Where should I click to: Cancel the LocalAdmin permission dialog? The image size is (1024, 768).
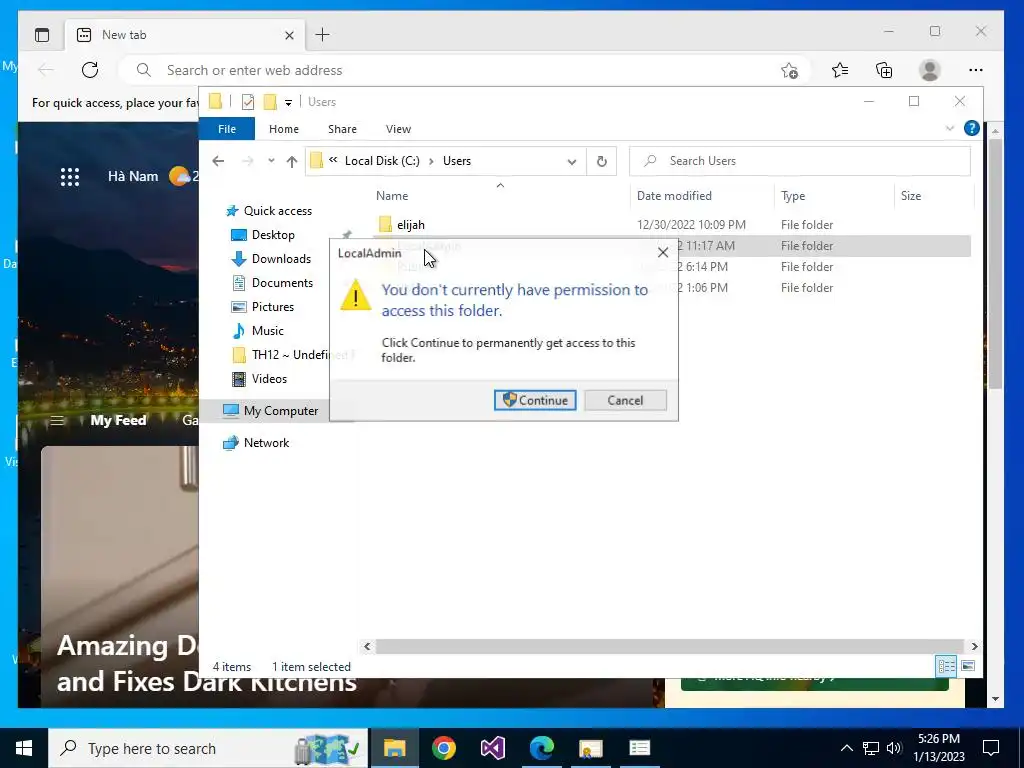pyautogui.click(x=625, y=400)
